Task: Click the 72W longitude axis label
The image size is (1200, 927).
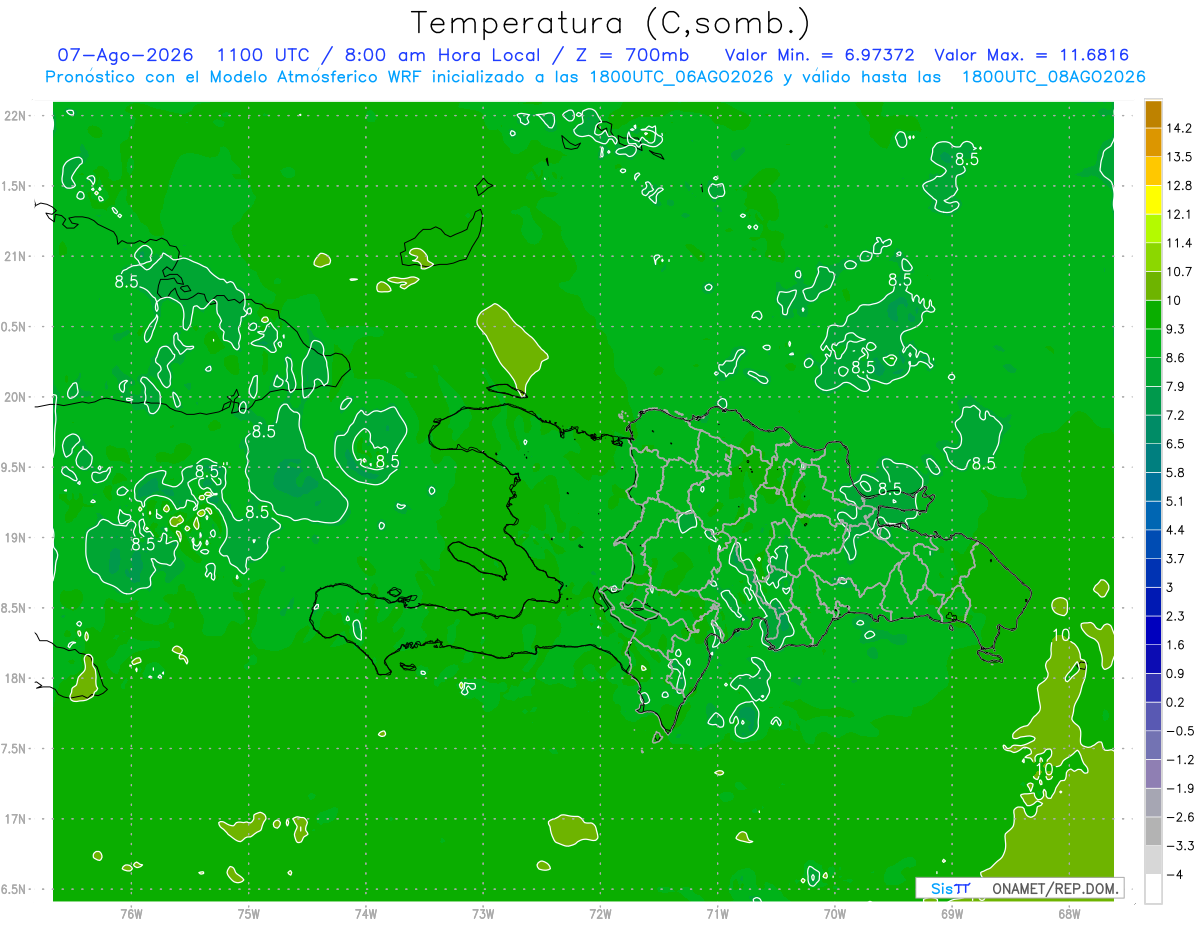Action: (600, 913)
